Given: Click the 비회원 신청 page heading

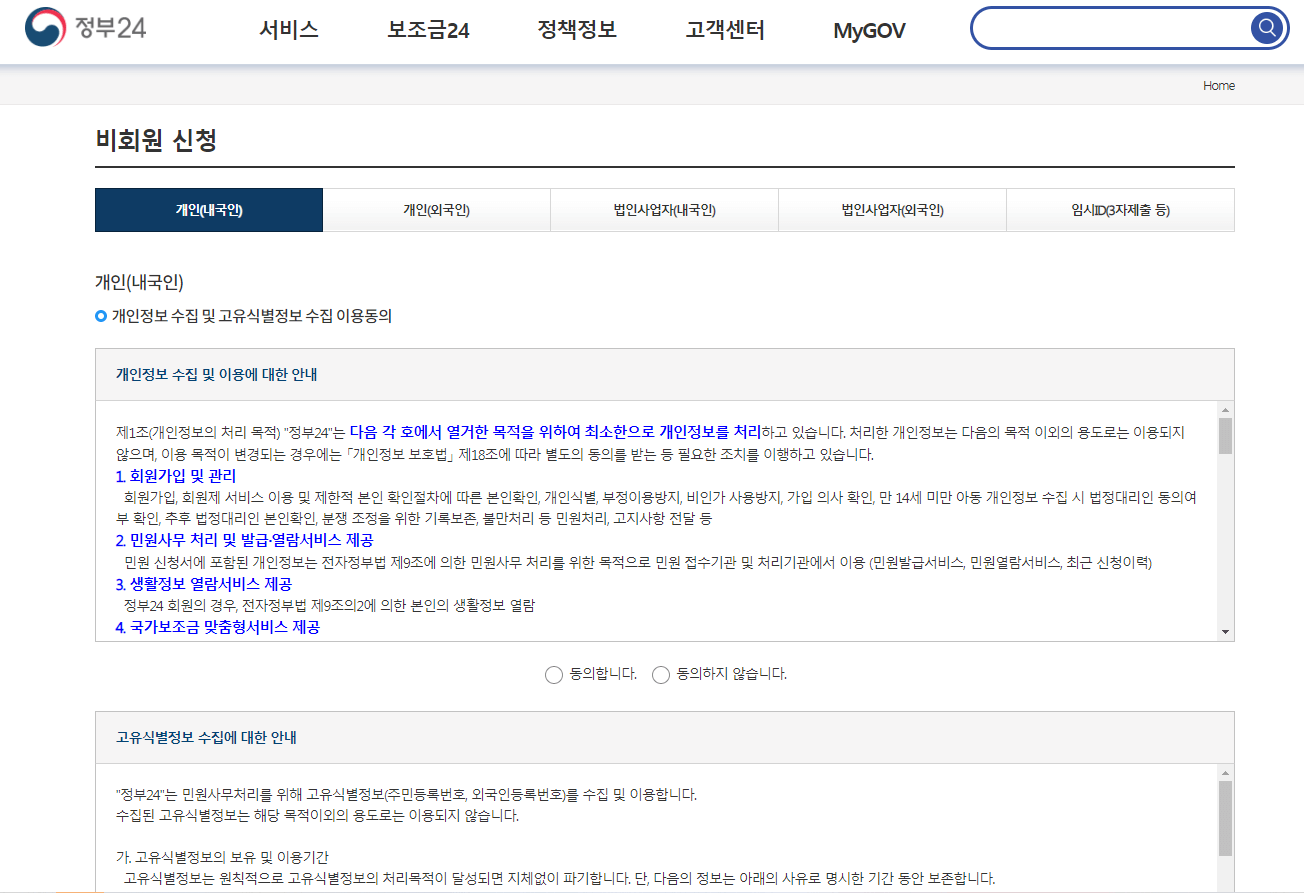Looking at the screenshot, I should (156, 141).
